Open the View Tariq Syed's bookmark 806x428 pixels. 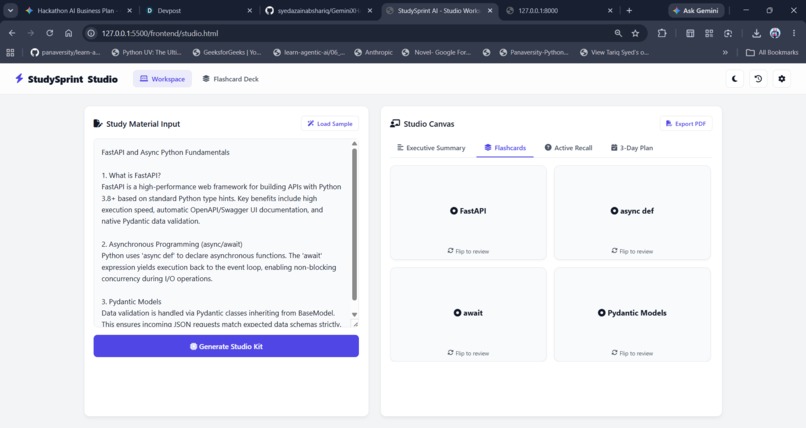coord(614,52)
